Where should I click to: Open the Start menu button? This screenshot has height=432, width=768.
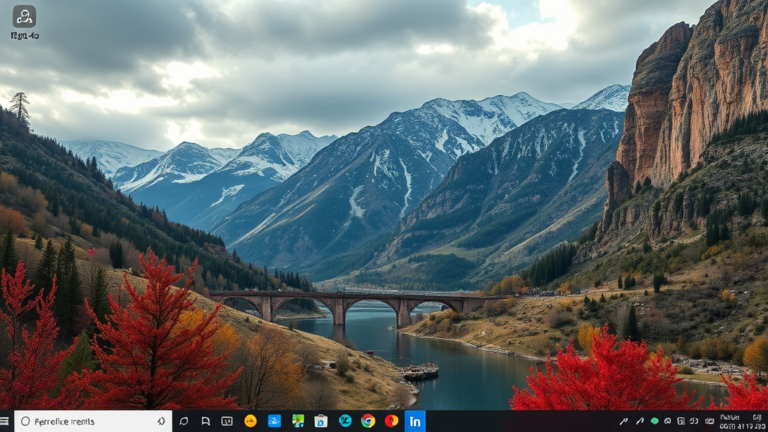[x=6, y=421]
